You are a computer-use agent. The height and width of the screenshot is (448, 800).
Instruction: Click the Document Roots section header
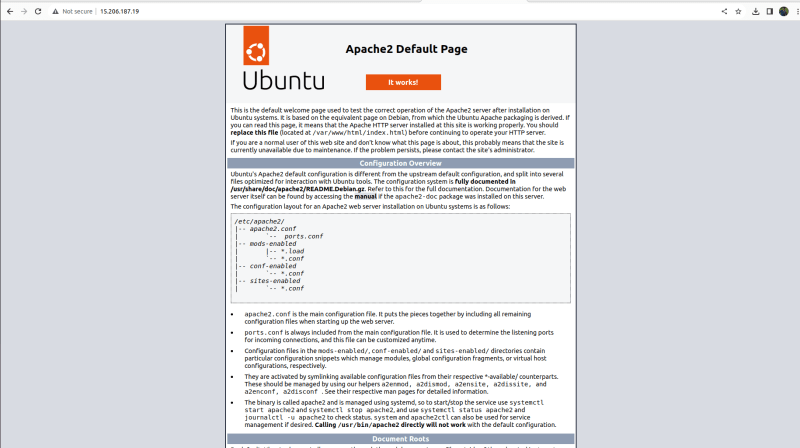(401, 439)
